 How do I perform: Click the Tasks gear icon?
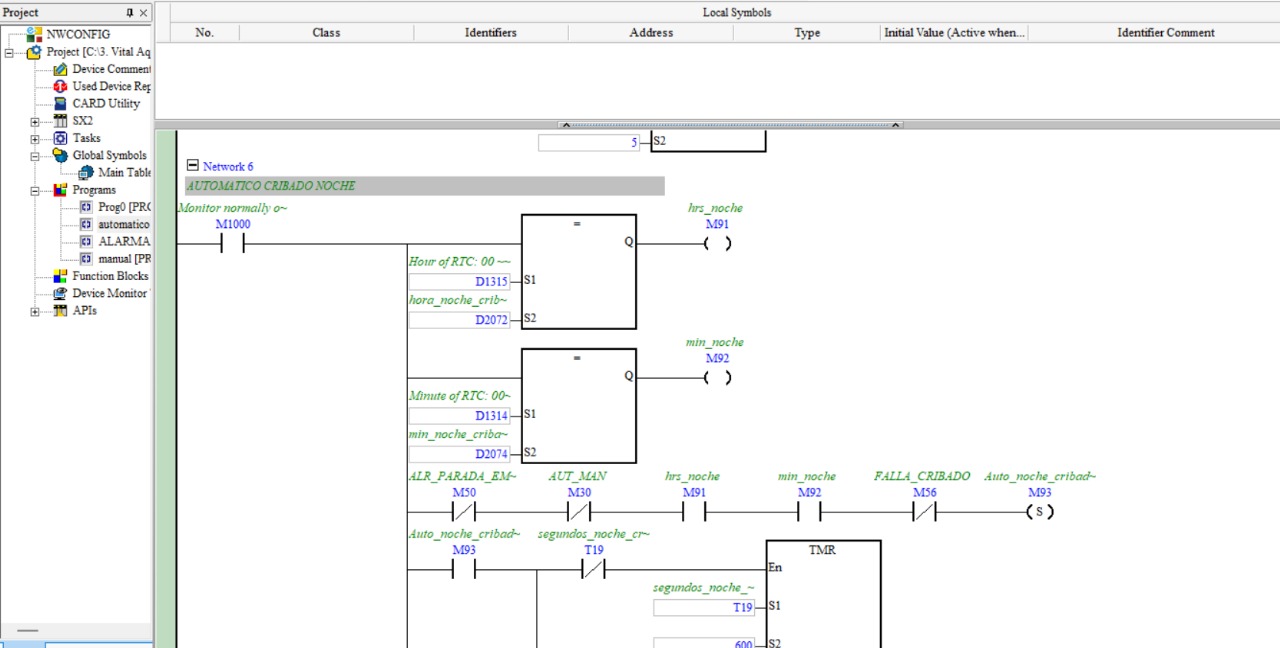point(60,138)
